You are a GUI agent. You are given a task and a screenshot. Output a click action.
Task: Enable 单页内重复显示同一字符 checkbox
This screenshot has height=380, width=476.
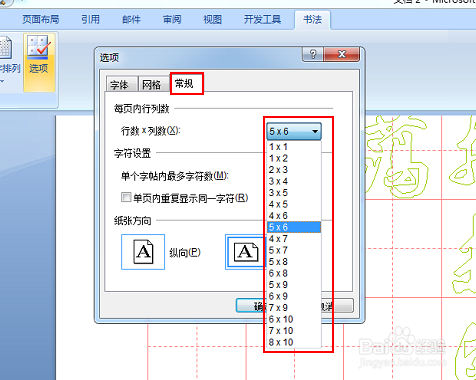(x=126, y=197)
